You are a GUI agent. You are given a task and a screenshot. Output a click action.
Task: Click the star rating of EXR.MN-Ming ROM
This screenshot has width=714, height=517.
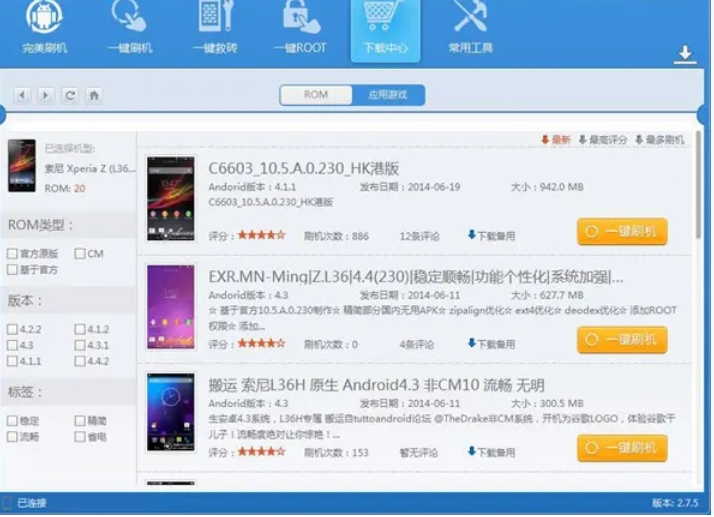coord(261,343)
